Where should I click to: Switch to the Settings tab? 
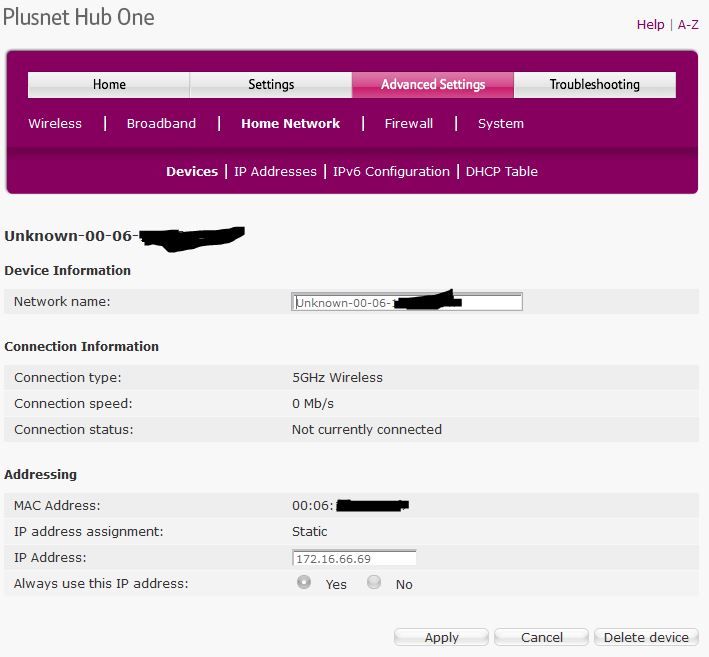(271, 85)
